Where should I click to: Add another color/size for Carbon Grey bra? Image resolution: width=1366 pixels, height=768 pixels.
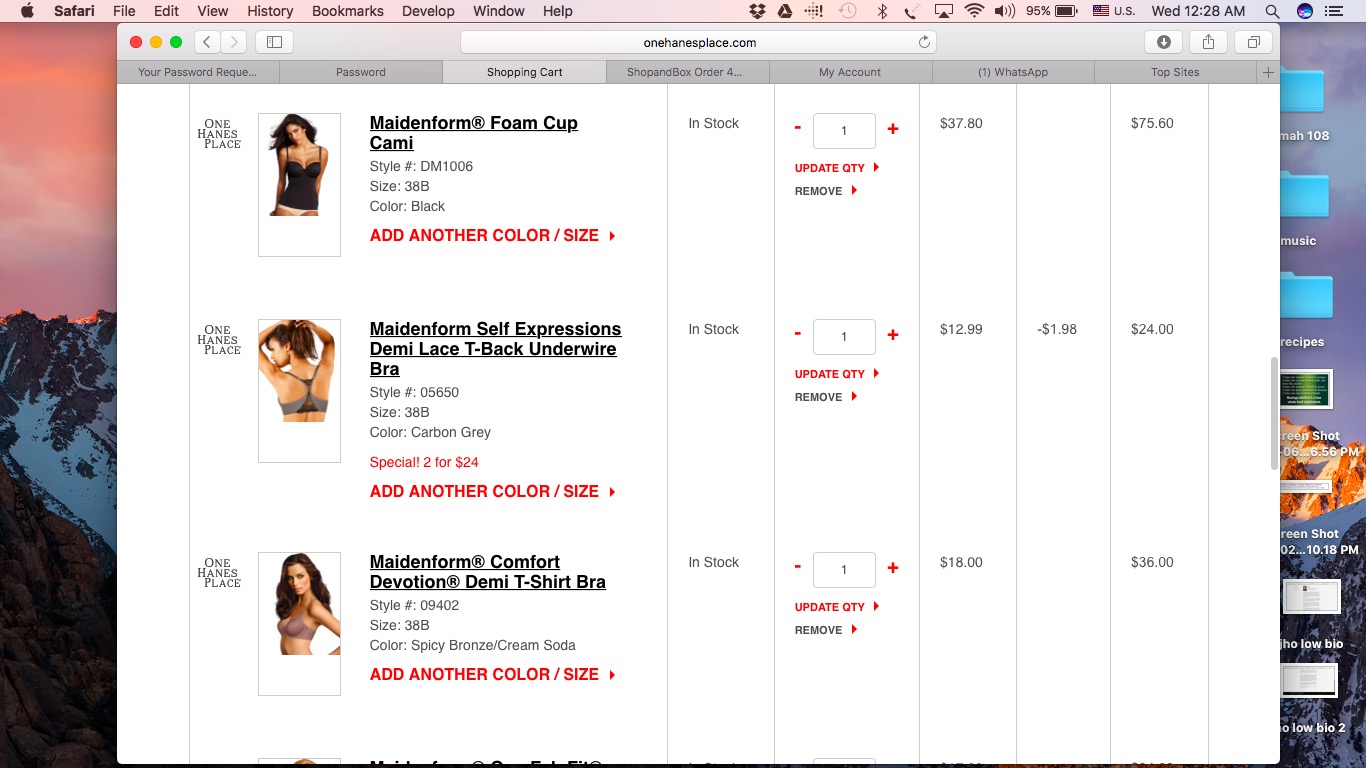tap(493, 492)
